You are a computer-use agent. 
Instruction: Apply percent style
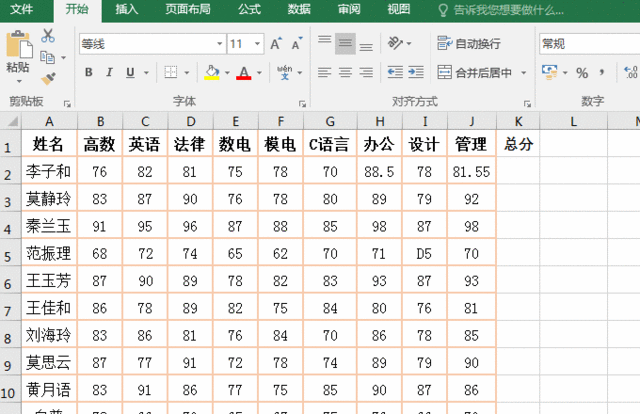tap(582, 73)
